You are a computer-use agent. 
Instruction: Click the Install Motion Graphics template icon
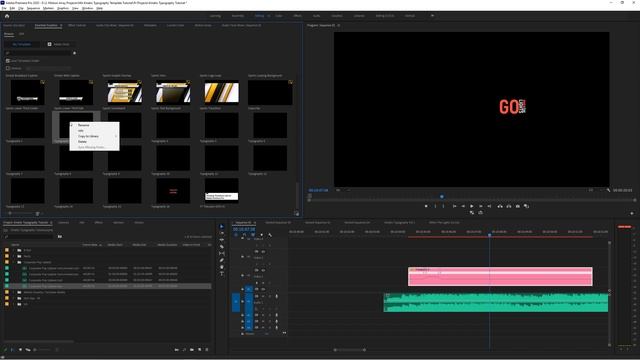tap(296, 213)
